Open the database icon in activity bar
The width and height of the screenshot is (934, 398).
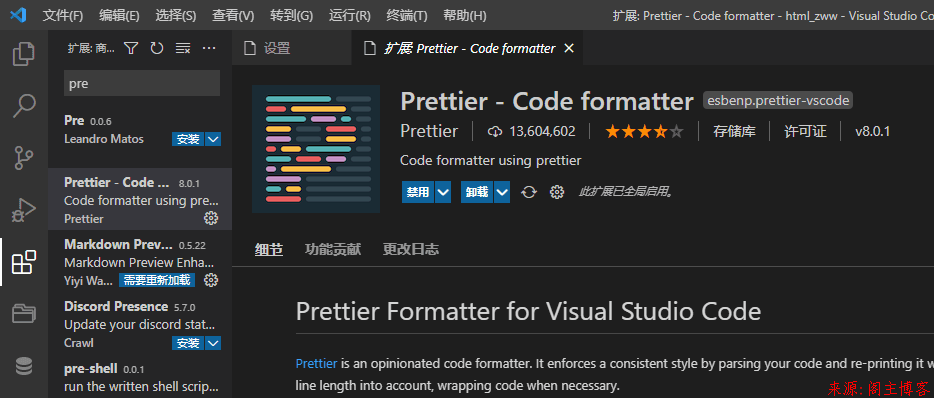tap(24, 366)
